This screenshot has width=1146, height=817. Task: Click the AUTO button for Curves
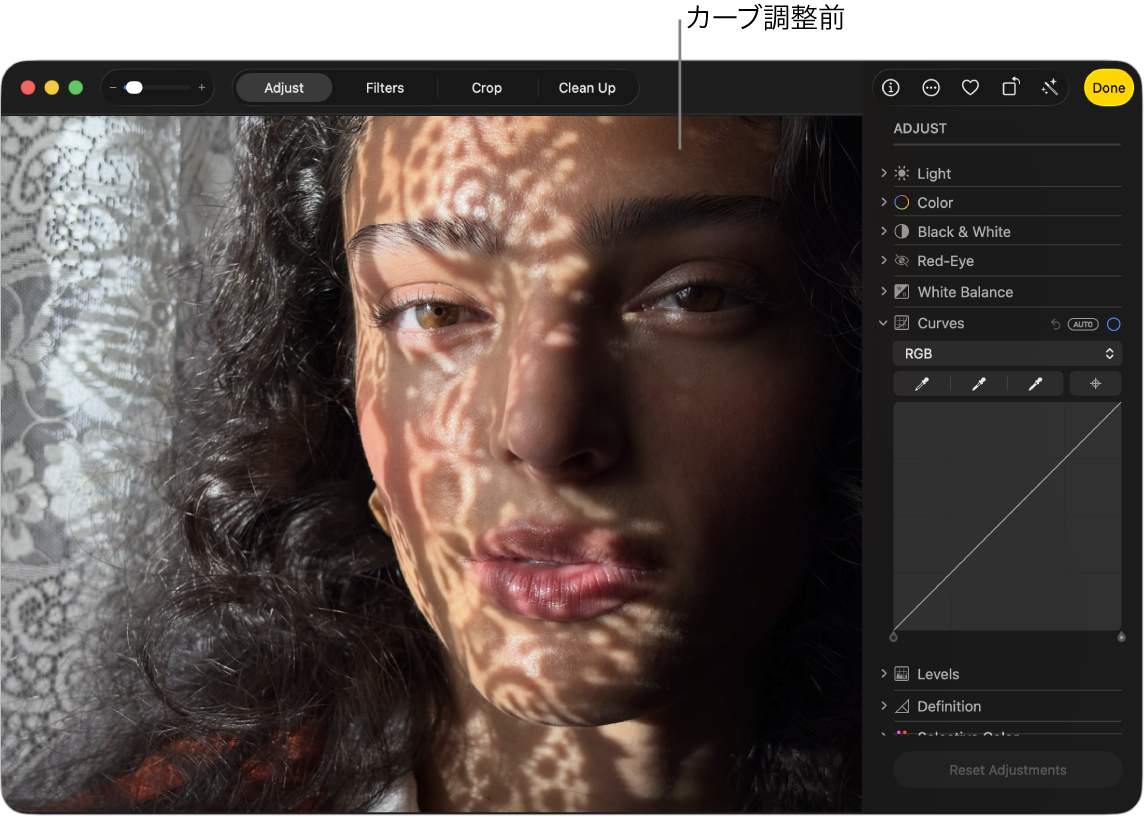click(x=1082, y=324)
